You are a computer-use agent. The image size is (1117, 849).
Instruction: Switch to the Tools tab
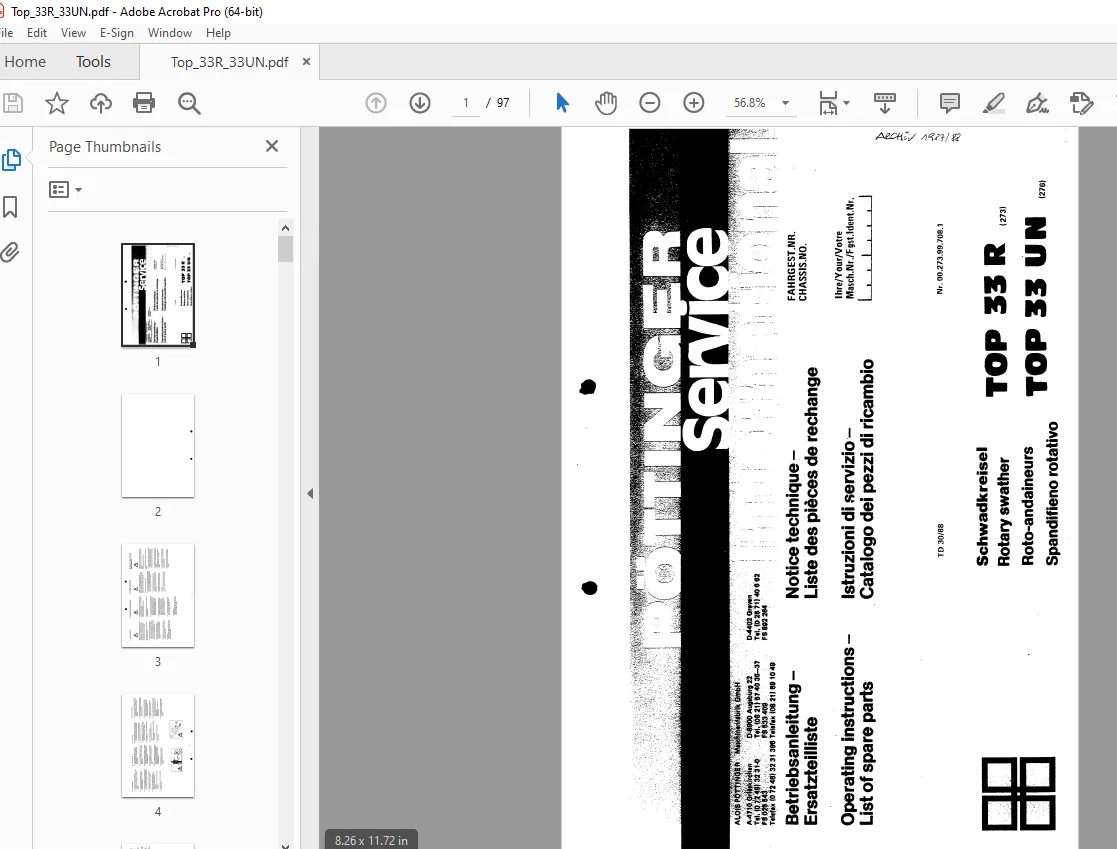pos(93,62)
